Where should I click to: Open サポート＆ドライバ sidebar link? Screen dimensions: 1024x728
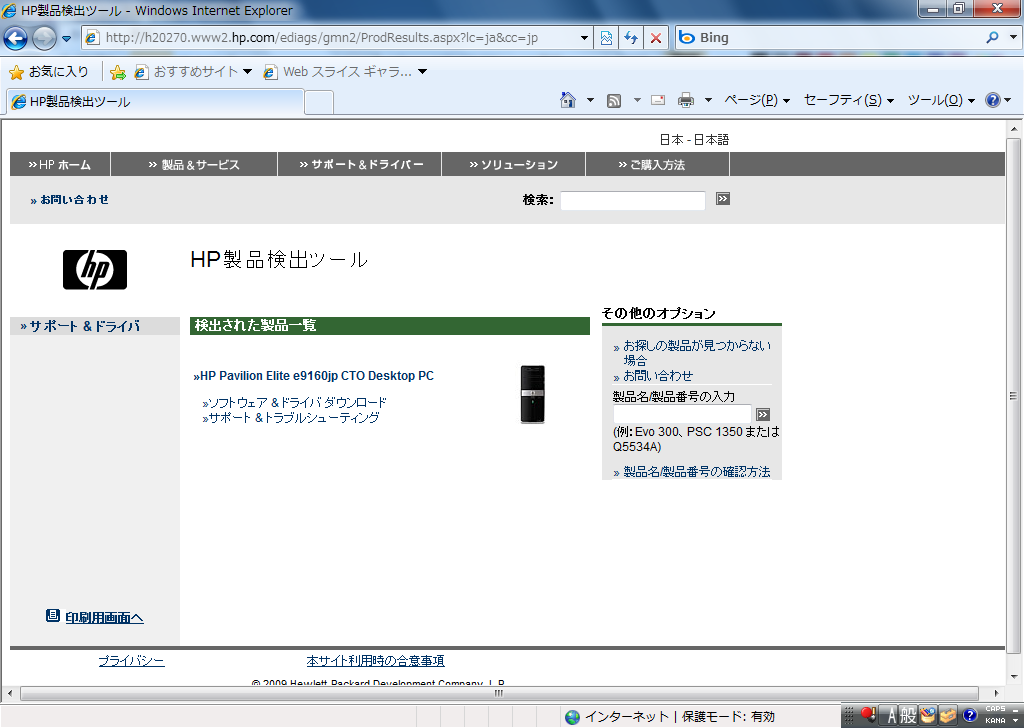pos(80,326)
